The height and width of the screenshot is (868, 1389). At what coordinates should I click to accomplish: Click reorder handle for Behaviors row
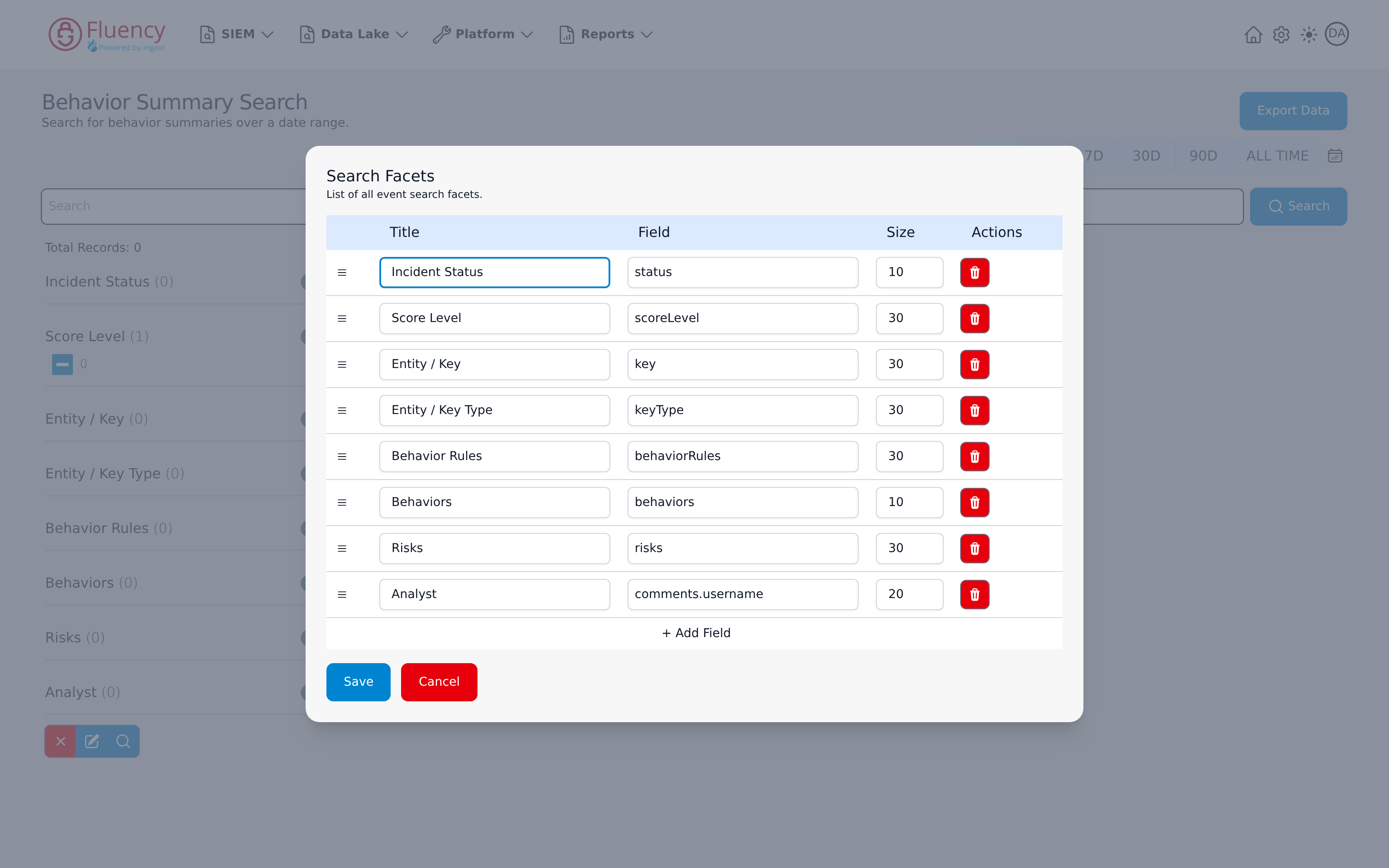pyautogui.click(x=342, y=502)
